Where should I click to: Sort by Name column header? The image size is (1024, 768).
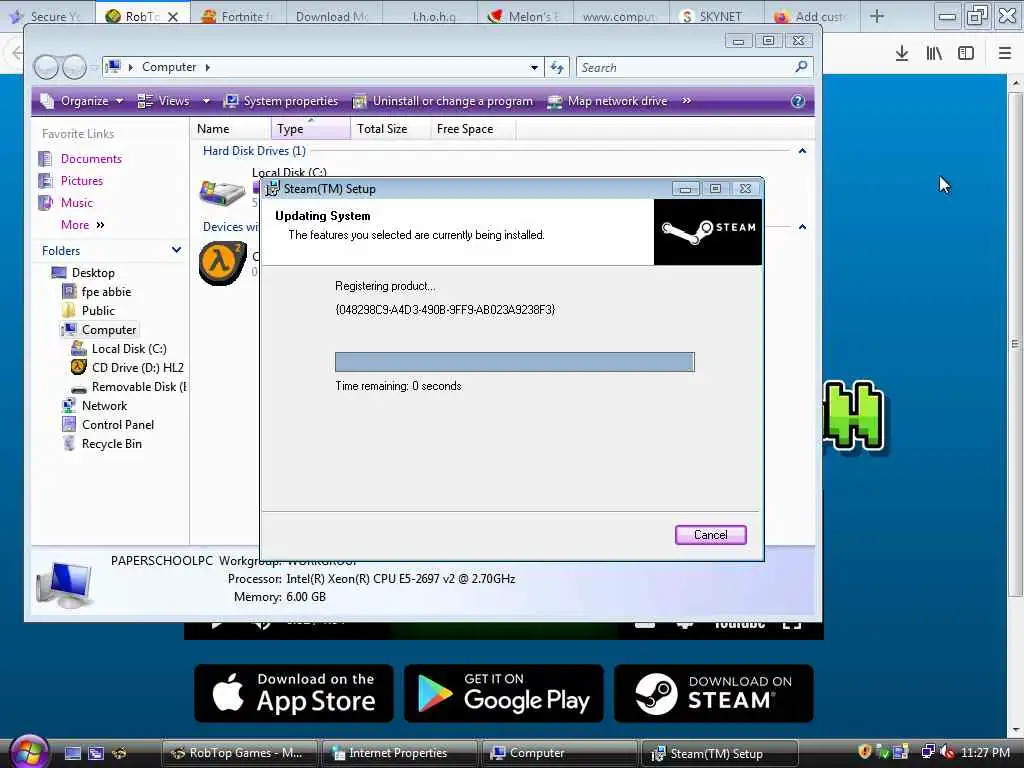tap(231, 129)
